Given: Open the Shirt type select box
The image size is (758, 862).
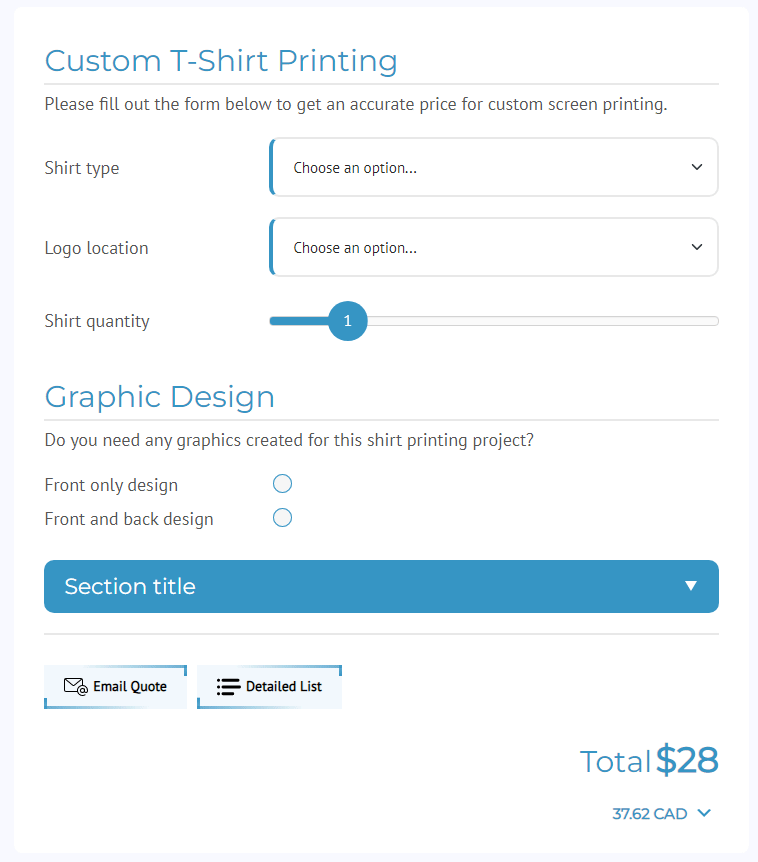Looking at the screenshot, I should click(x=494, y=167).
